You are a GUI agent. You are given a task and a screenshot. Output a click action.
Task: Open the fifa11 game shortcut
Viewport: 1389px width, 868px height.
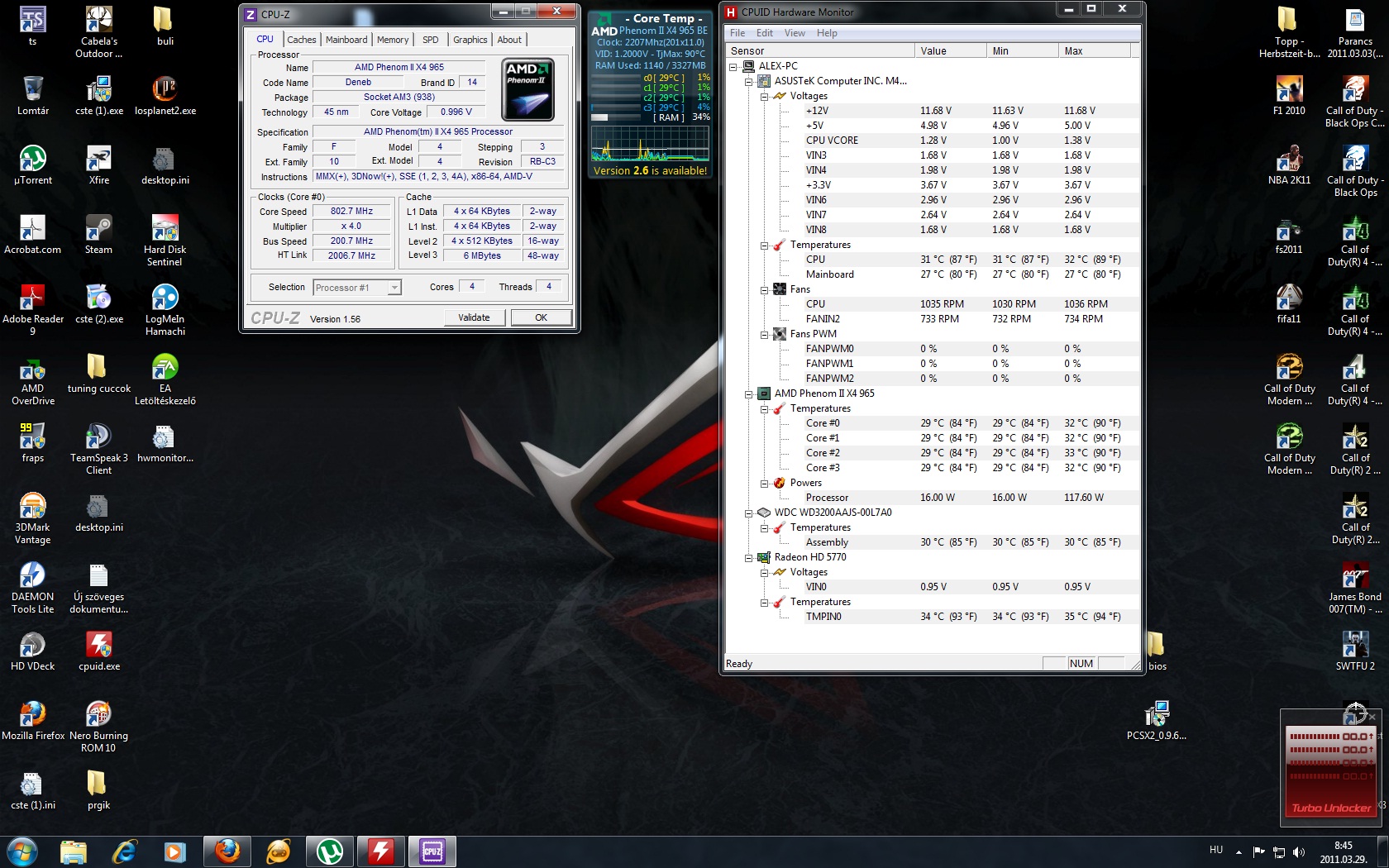click(x=1289, y=304)
